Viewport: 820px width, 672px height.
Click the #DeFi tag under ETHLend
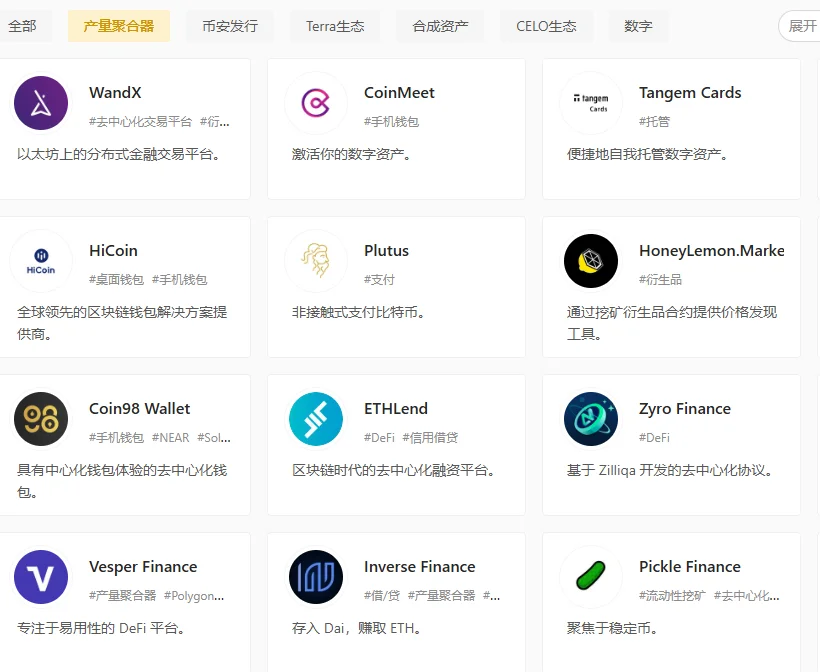coord(380,438)
